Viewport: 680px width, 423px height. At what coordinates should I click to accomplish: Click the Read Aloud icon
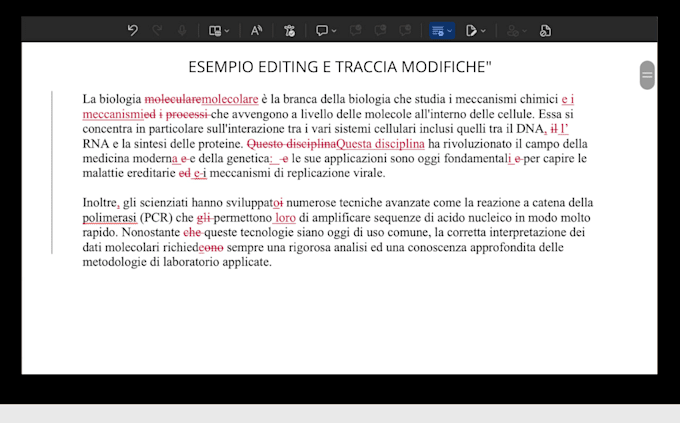point(256,30)
